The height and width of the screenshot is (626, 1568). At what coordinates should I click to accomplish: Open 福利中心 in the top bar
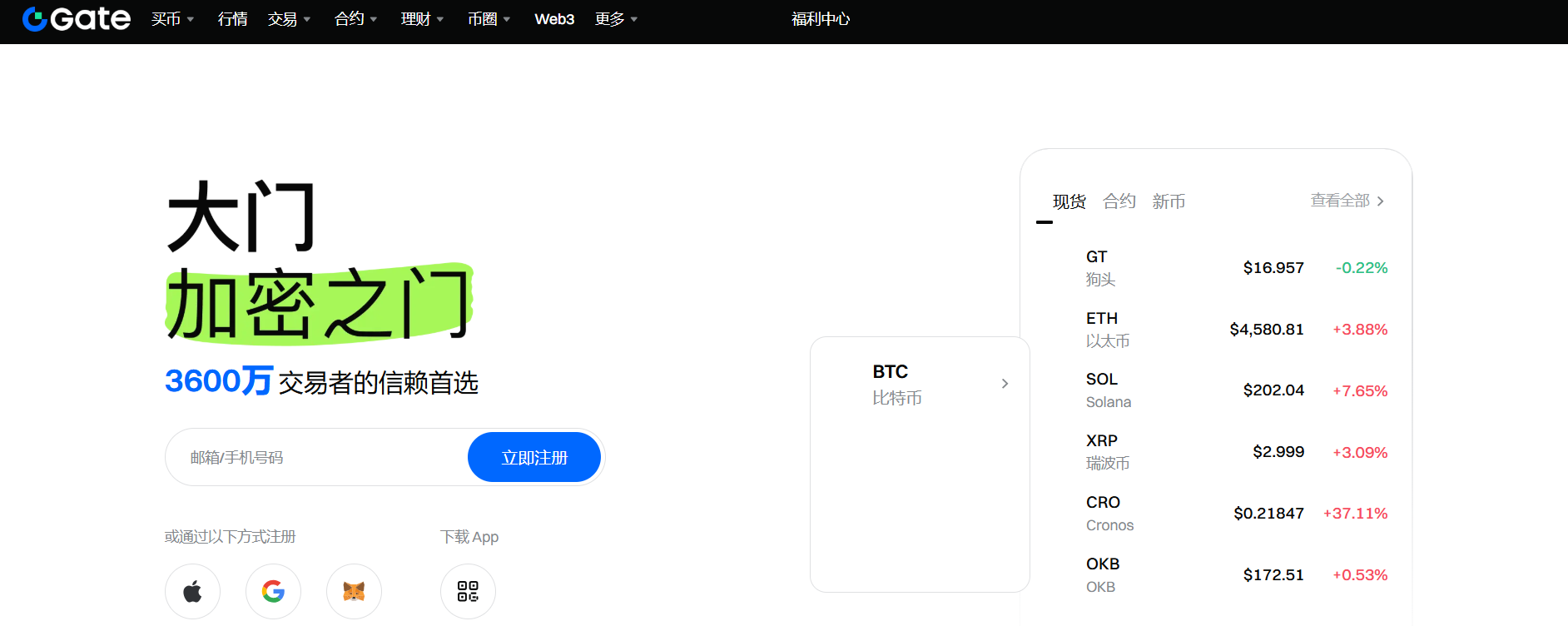[820, 19]
